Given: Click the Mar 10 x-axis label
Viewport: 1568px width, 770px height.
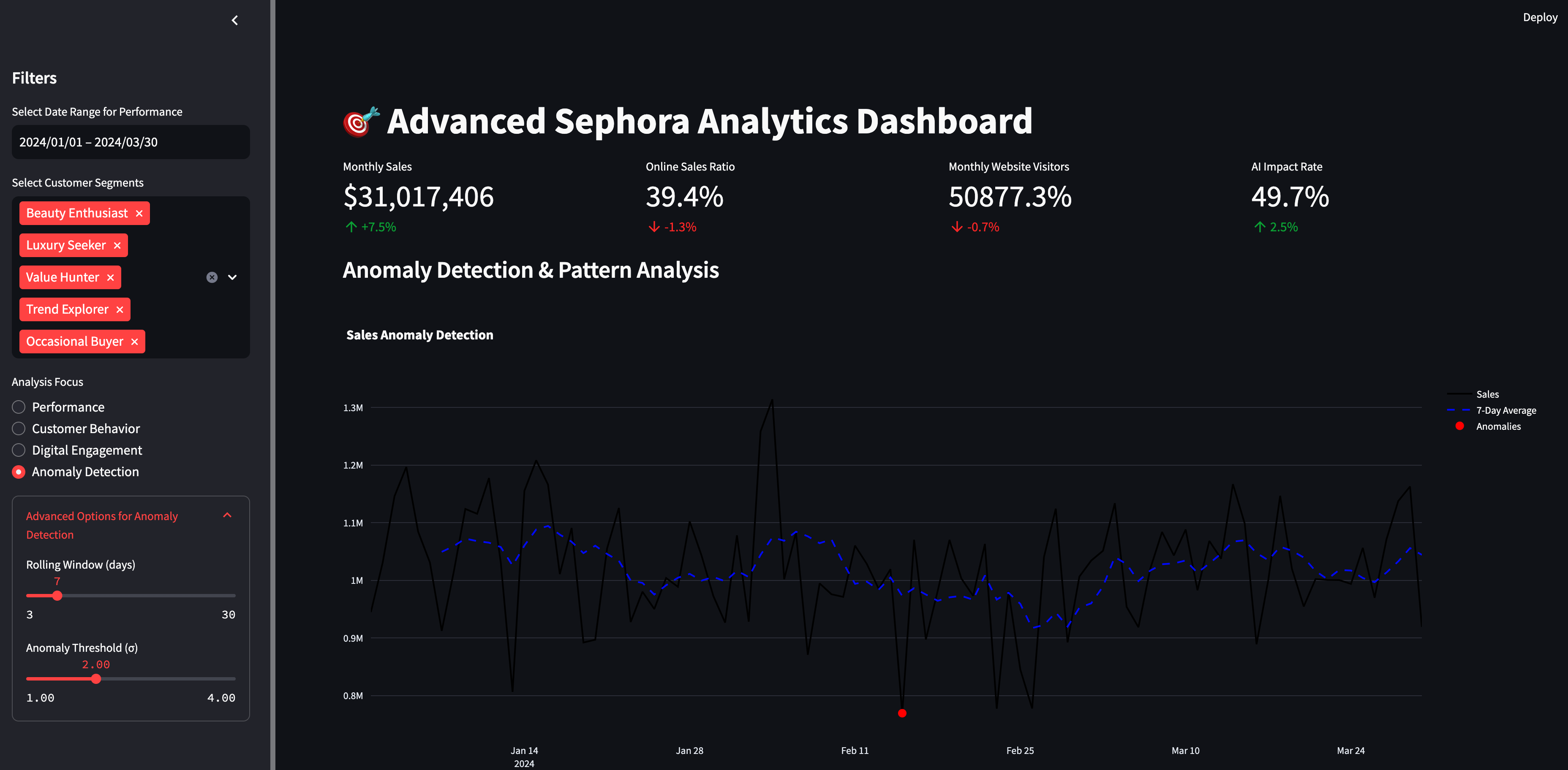Looking at the screenshot, I should point(1185,751).
